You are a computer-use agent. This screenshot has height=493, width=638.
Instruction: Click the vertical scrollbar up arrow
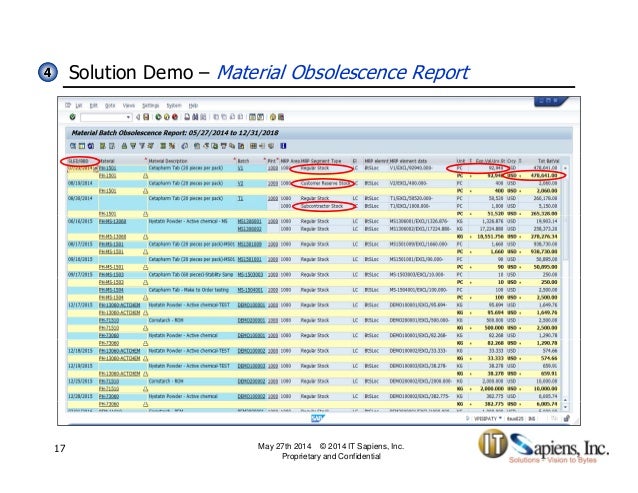[565, 168]
